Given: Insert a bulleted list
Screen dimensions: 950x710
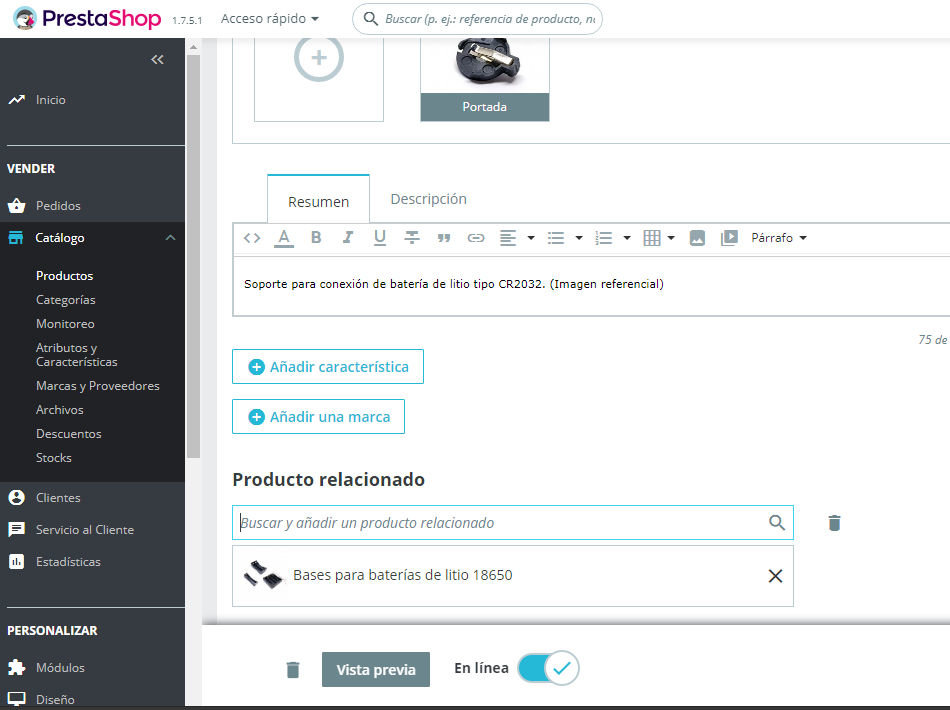Looking at the screenshot, I should point(556,238).
